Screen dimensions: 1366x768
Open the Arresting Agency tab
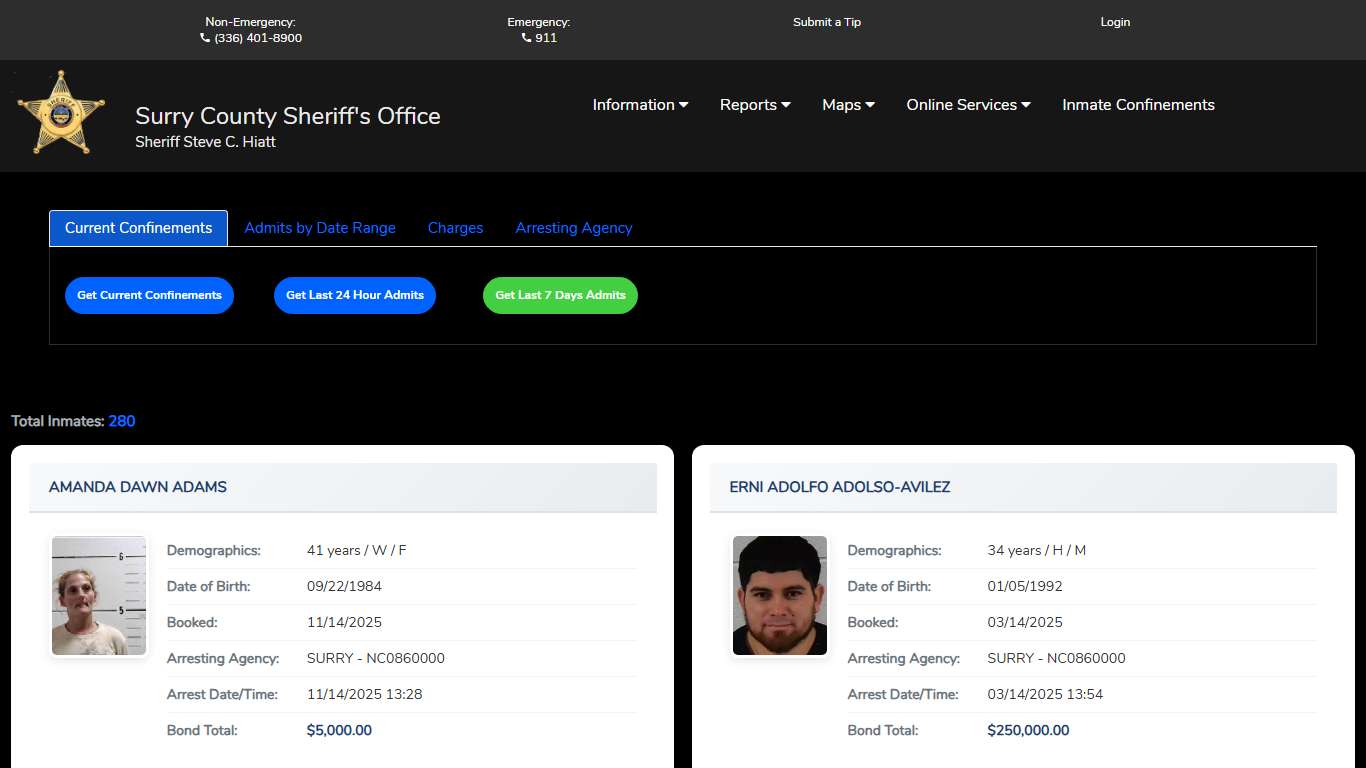pyautogui.click(x=574, y=228)
